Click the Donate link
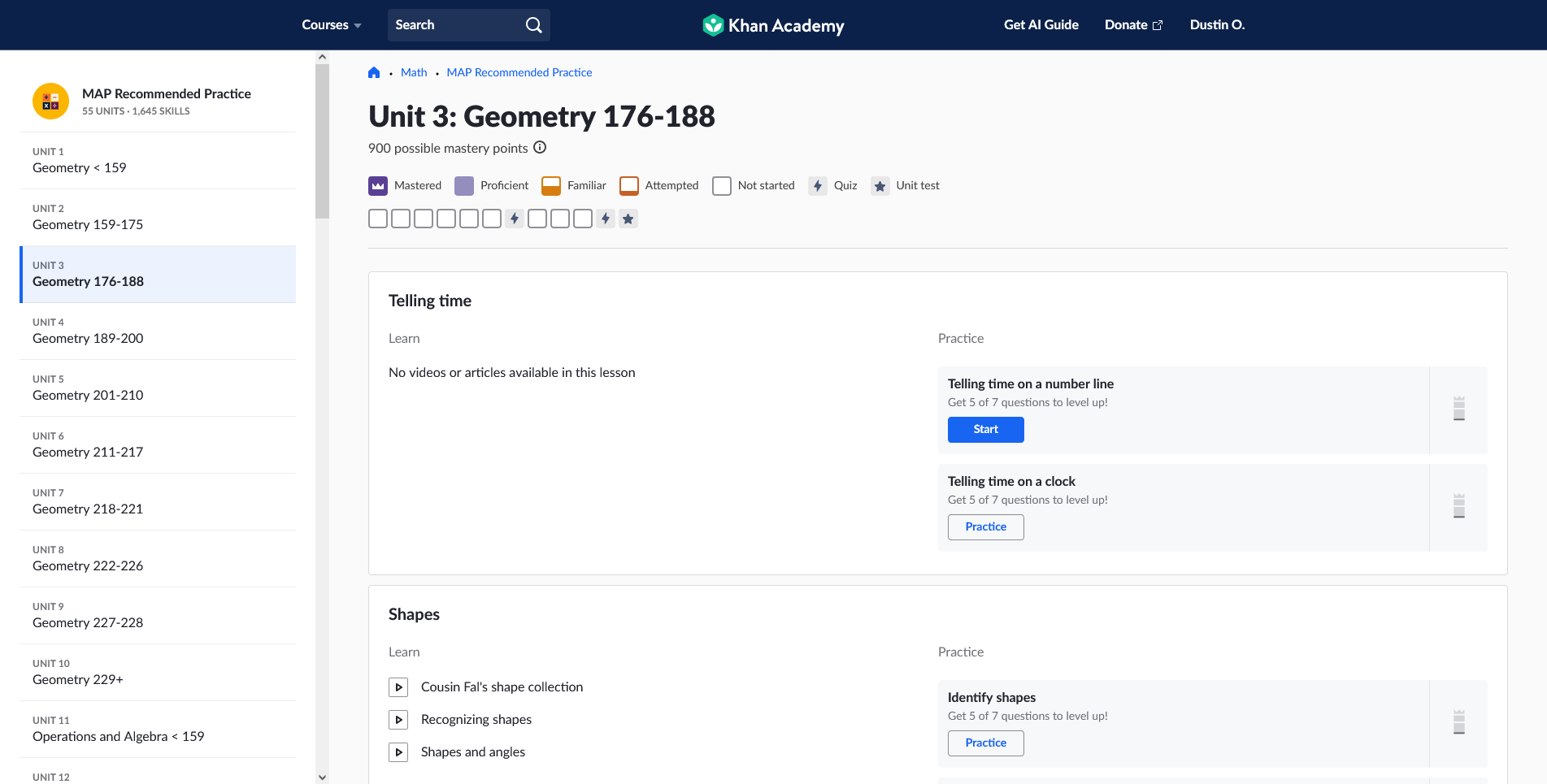This screenshot has height=784, width=1547. (1133, 25)
